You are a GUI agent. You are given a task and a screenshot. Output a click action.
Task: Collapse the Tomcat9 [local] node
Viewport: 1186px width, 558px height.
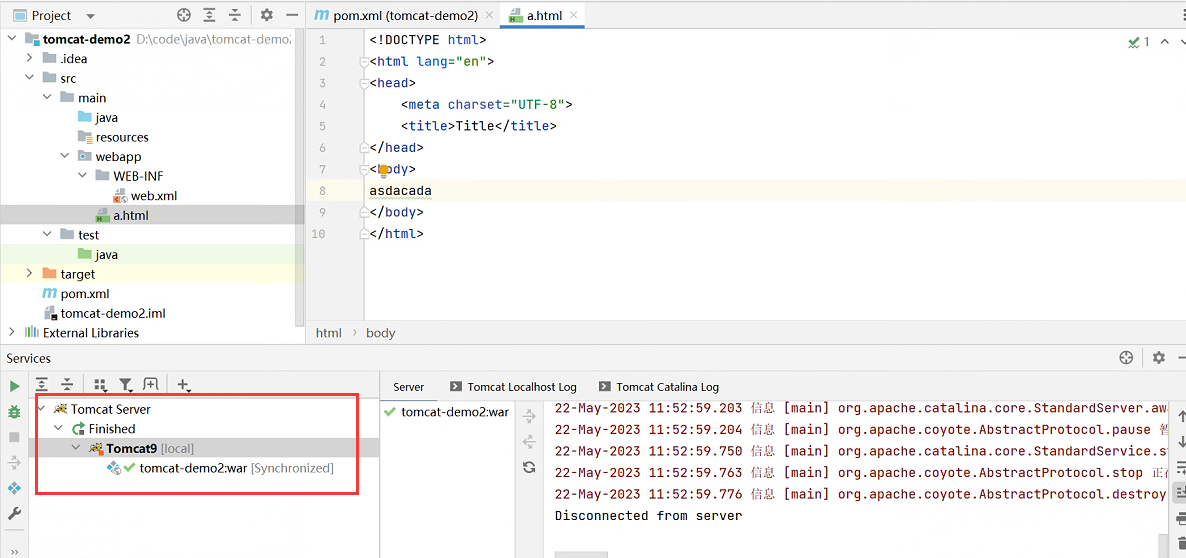pos(76,448)
